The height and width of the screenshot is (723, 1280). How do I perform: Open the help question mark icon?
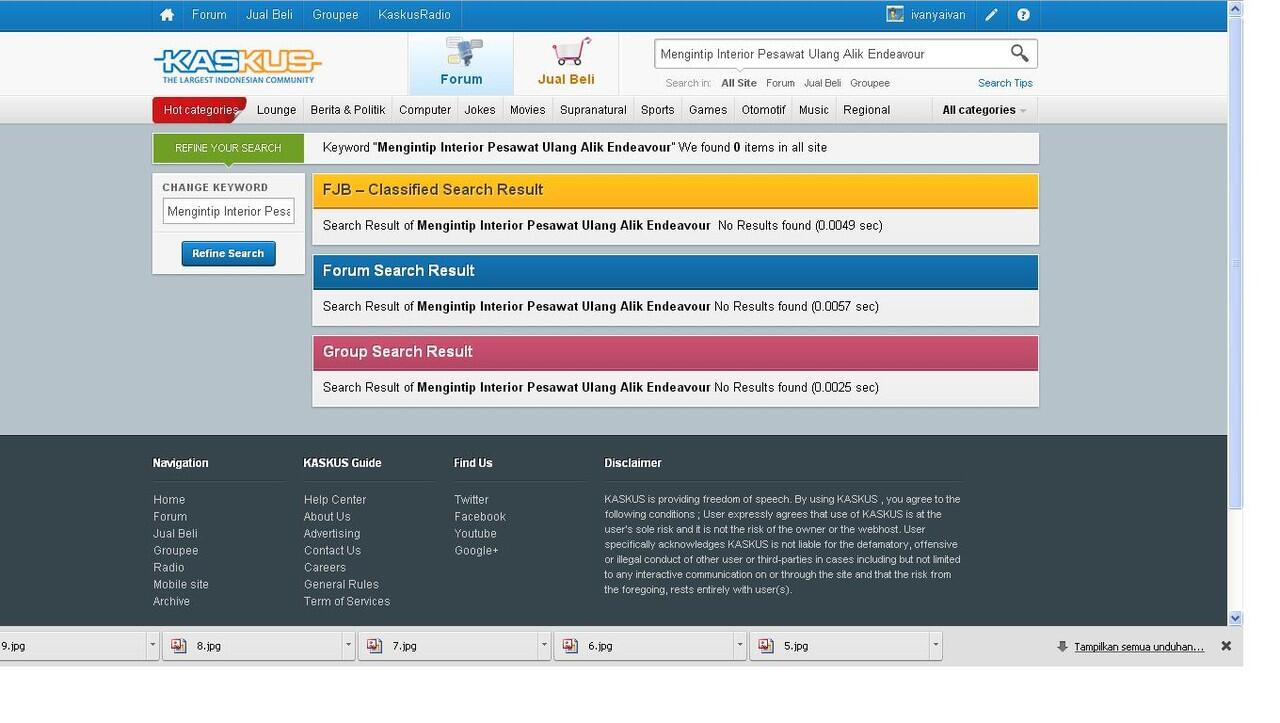click(x=1023, y=15)
